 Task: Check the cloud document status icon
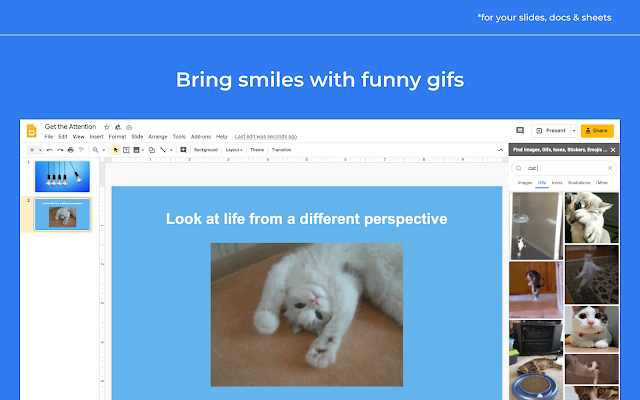click(129, 127)
